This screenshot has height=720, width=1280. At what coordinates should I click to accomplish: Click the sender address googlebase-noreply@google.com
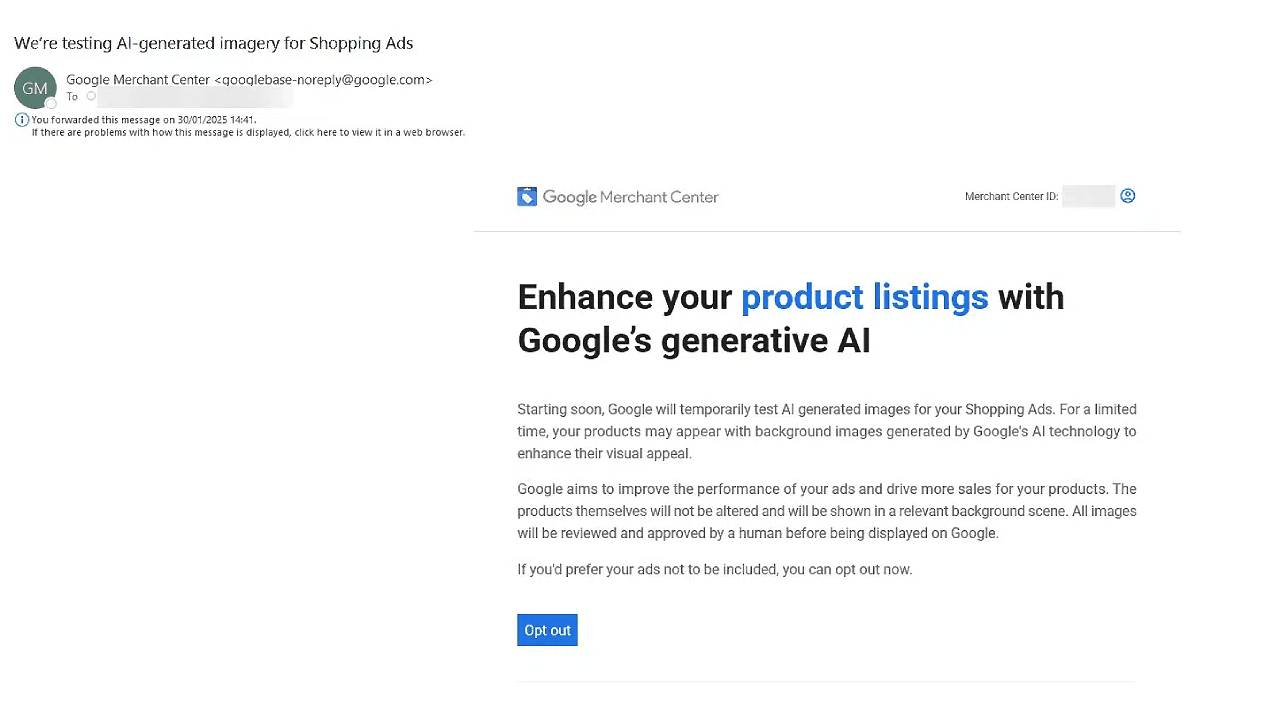tap(324, 80)
